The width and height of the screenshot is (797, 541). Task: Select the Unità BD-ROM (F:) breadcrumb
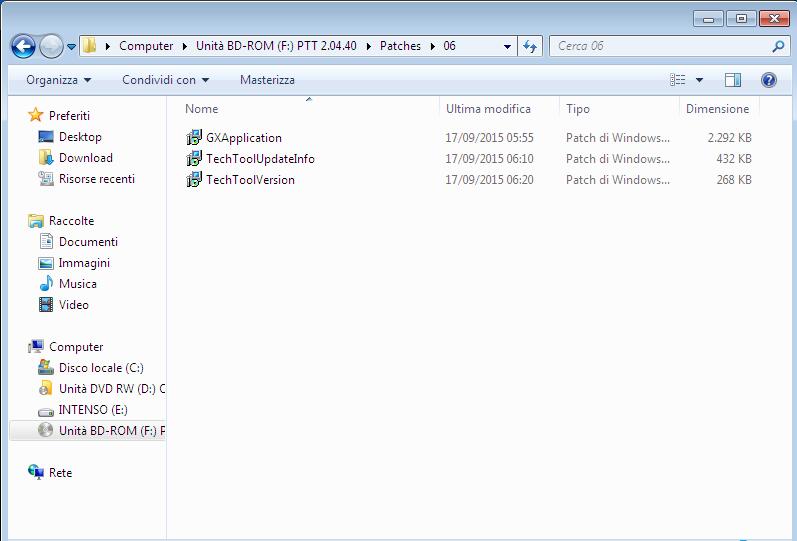(276, 46)
